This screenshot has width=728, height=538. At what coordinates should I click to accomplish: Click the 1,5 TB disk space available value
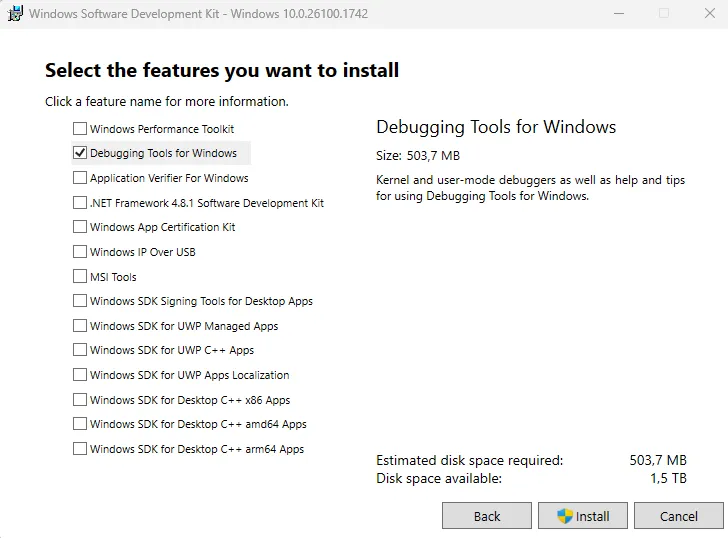(668, 478)
